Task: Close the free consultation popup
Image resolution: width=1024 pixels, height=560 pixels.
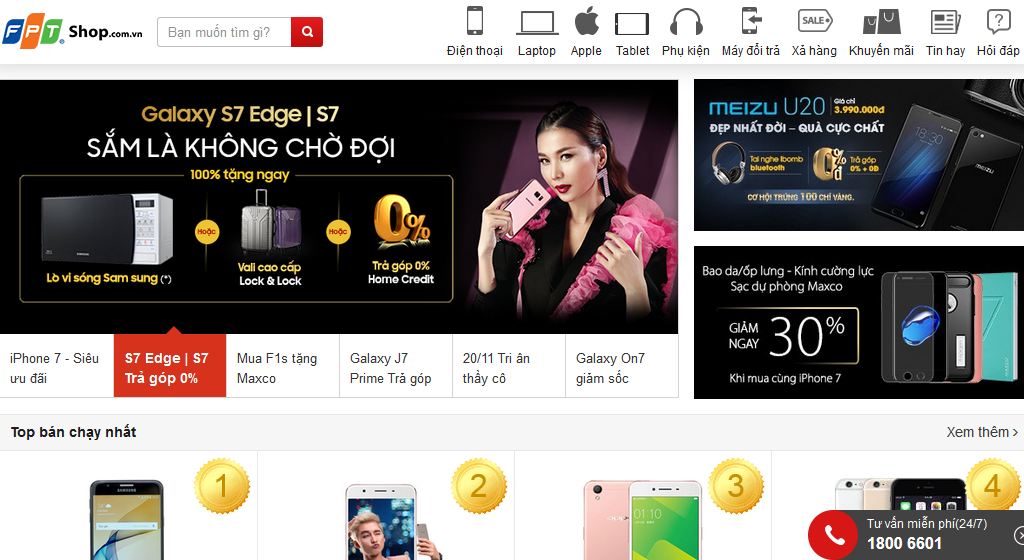Action: tap(1019, 535)
